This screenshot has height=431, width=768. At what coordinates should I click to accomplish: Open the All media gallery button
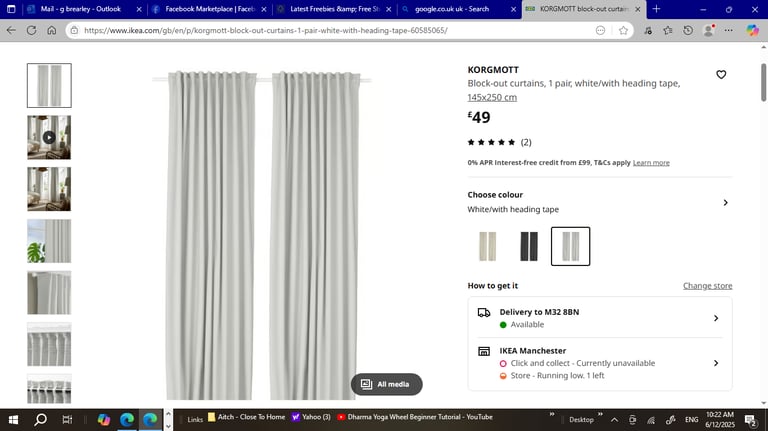(386, 384)
